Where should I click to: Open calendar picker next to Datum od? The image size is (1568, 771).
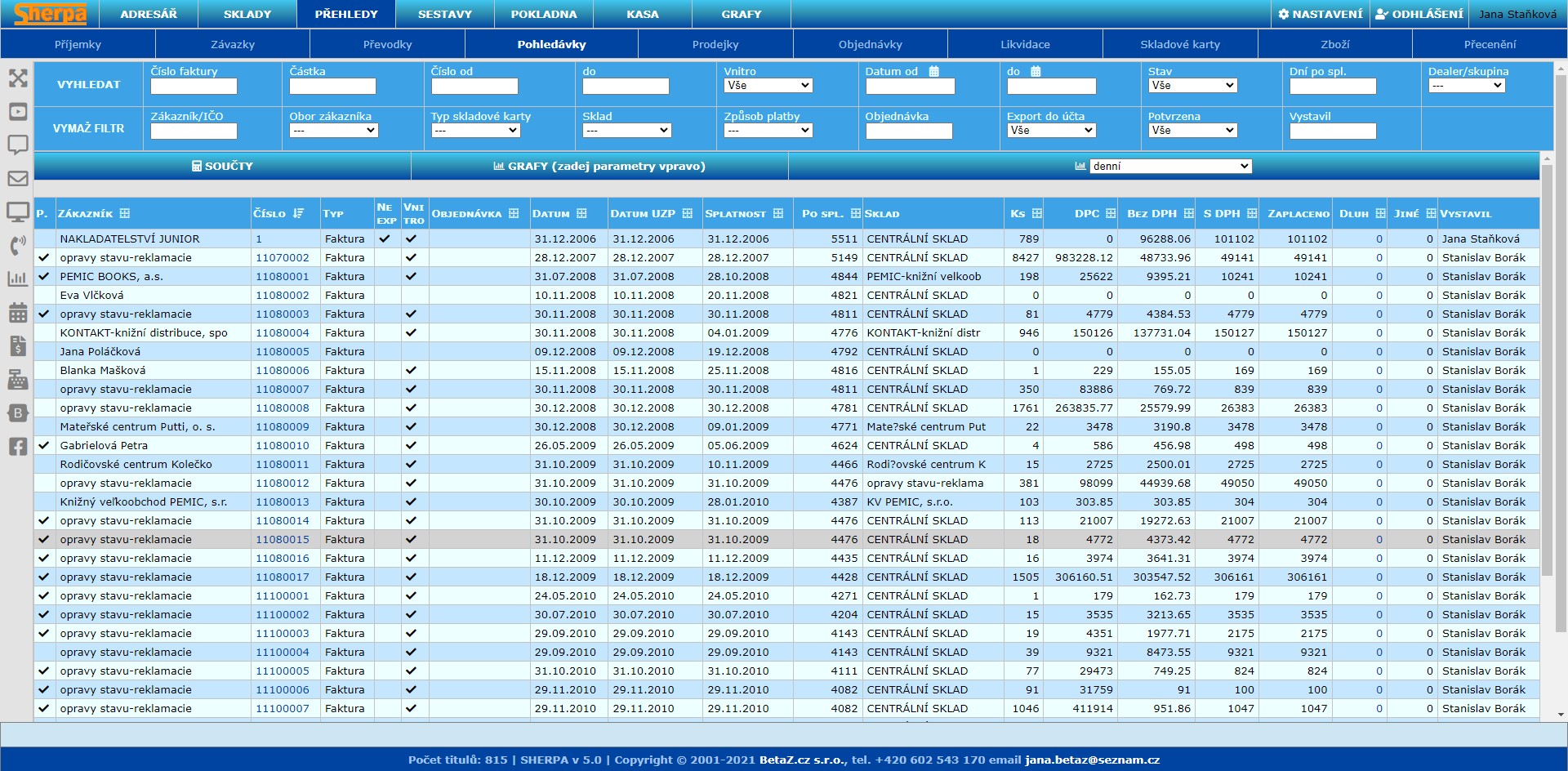(x=934, y=72)
